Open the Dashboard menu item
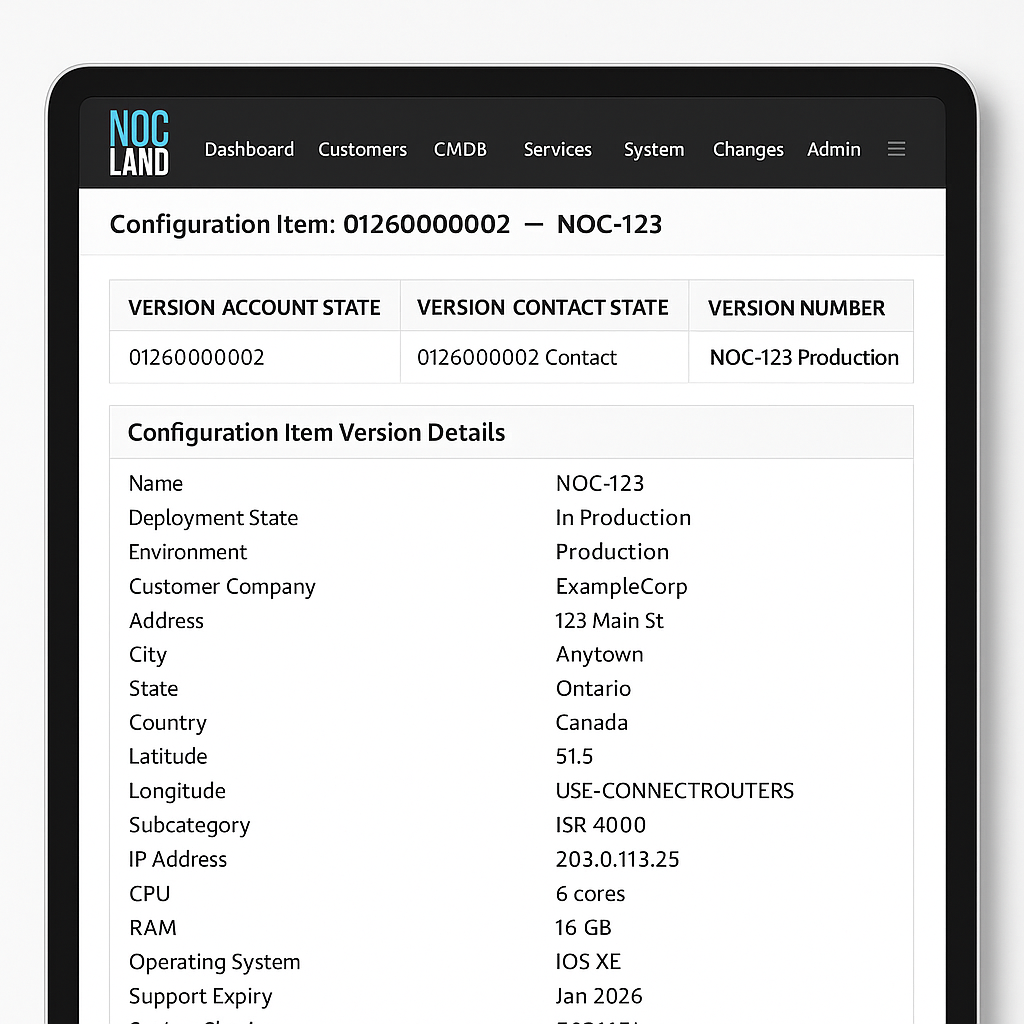 [x=249, y=150]
